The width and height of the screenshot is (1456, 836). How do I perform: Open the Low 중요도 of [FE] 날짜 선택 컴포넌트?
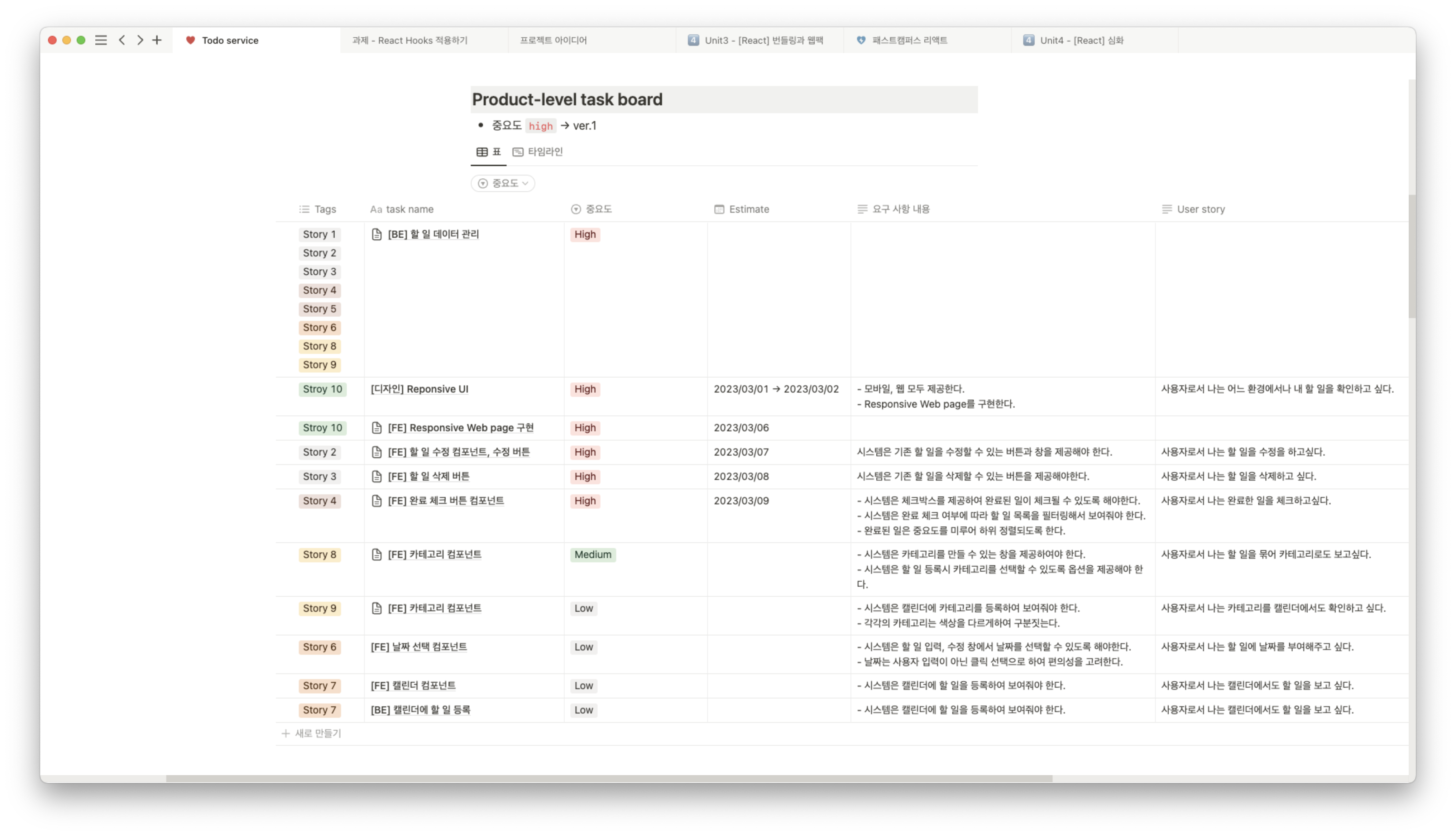click(x=583, y=647)
